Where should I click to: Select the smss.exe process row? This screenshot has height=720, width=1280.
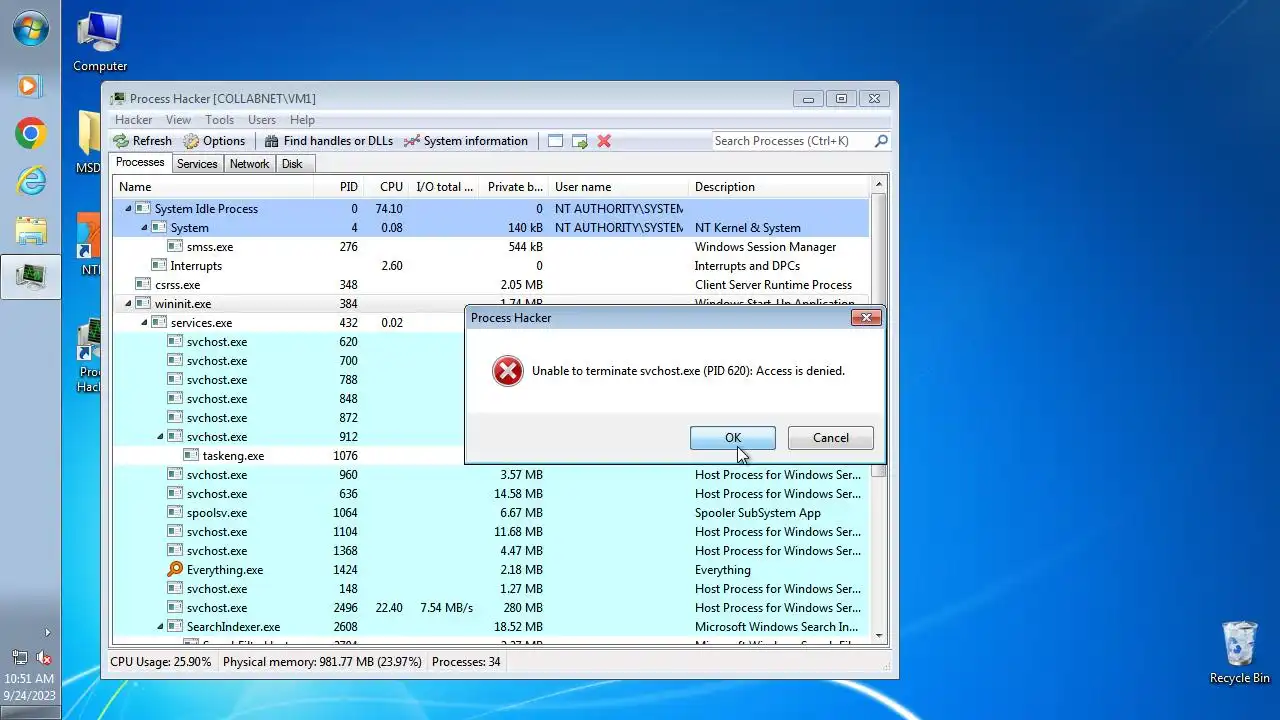click(491, 247)
